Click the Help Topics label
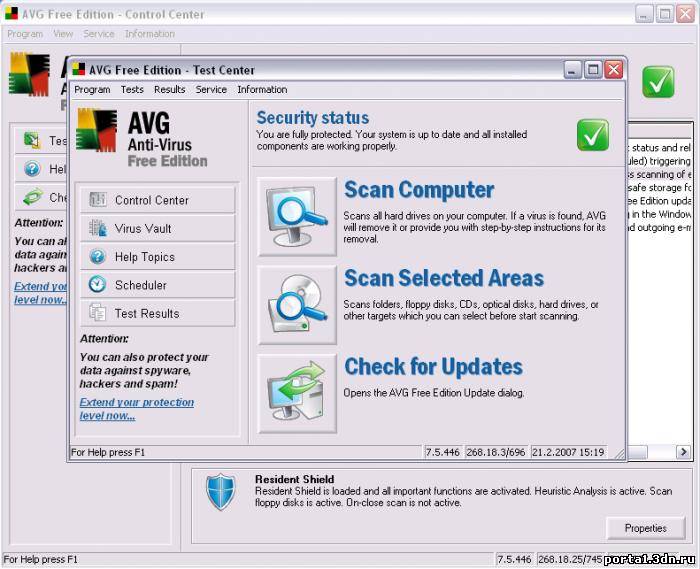The height and width of the screenshot is (569, 700). [145, 257]
